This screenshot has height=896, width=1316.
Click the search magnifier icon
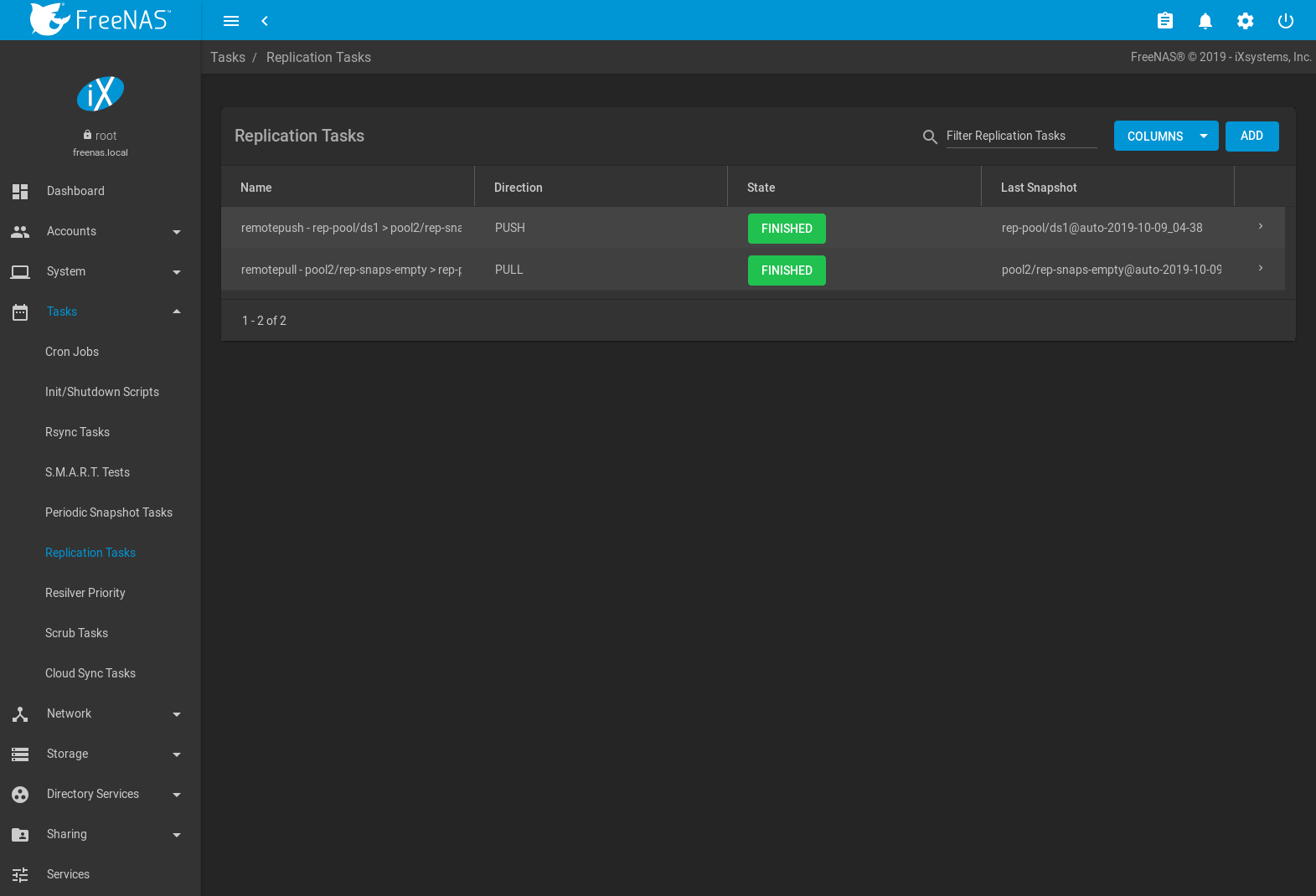(x=930, y=136)
